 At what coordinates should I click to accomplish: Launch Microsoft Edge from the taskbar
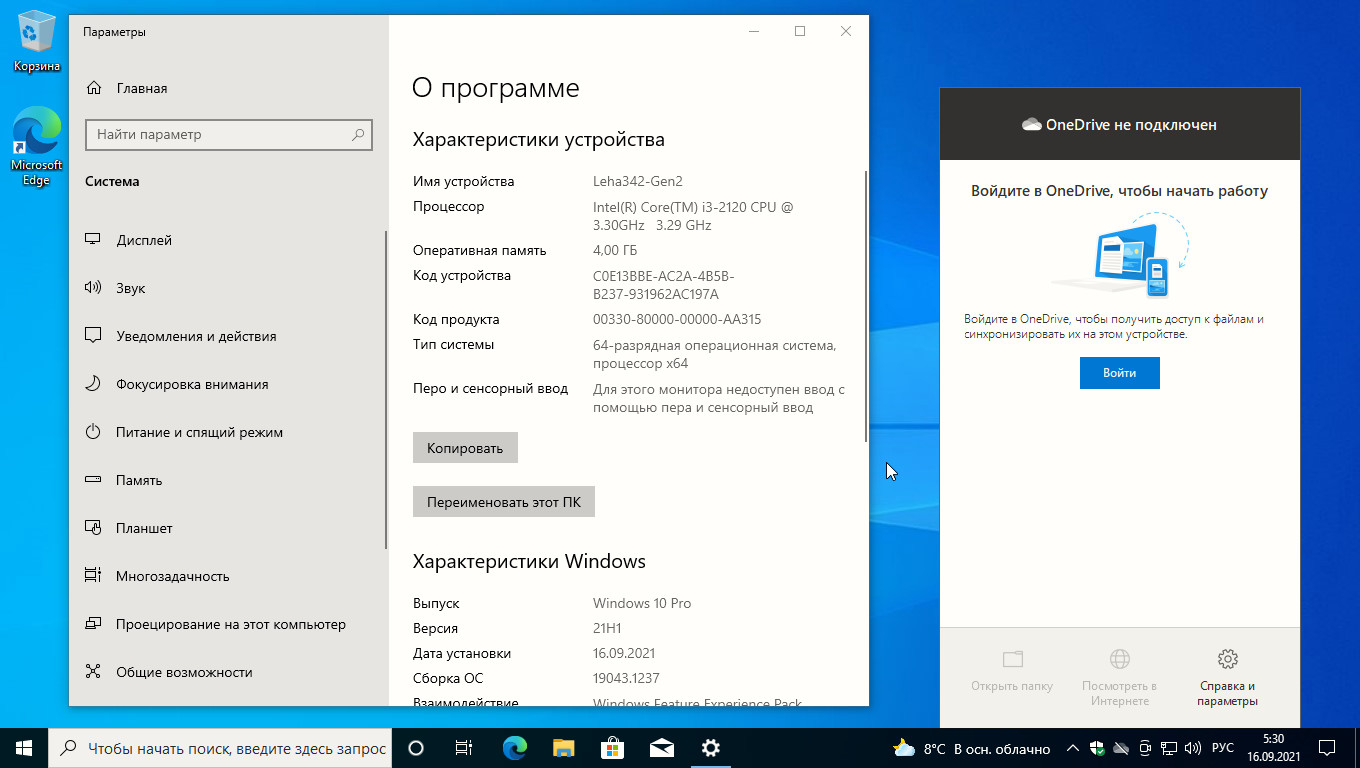pyautogui.click(x=514, y=748)
